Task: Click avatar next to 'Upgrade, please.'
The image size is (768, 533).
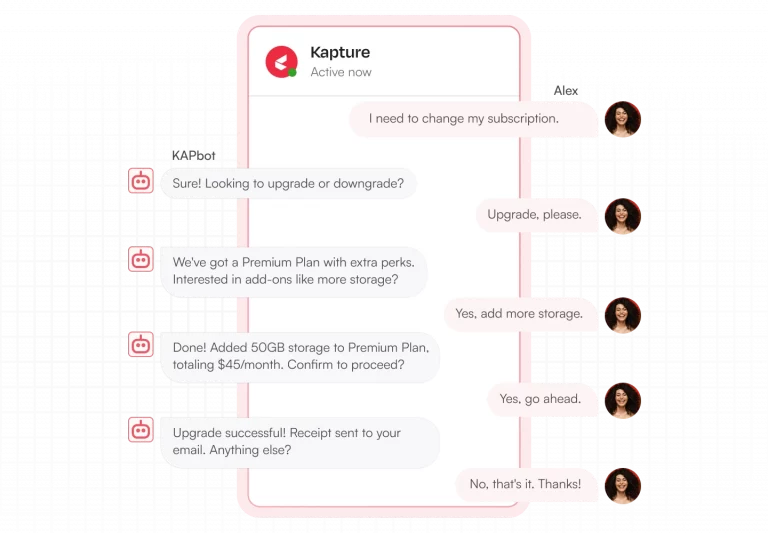Action: pos(623,216)
